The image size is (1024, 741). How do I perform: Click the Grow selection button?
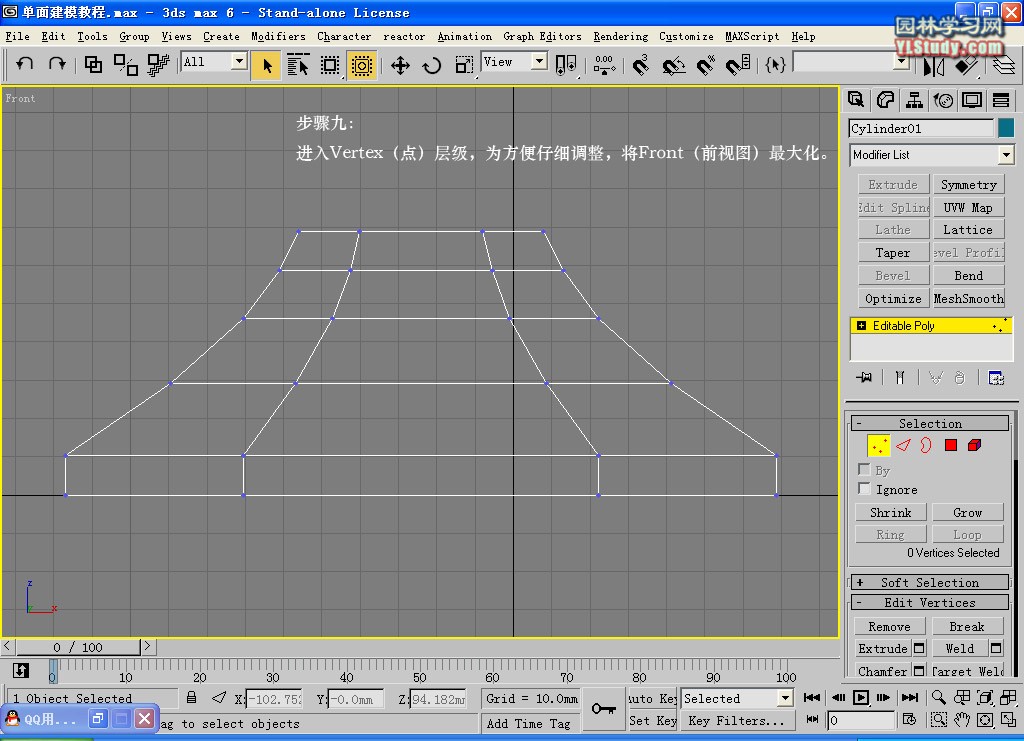[x=967, y=512]
